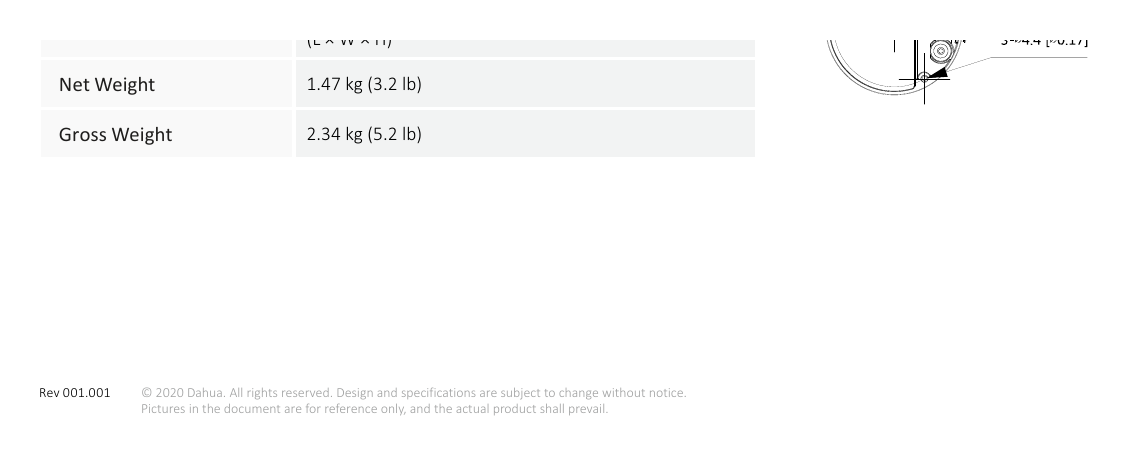This screenshot has height=456, width=1128.
Task: Click the year '2020' in the footer
Action: 169,393
